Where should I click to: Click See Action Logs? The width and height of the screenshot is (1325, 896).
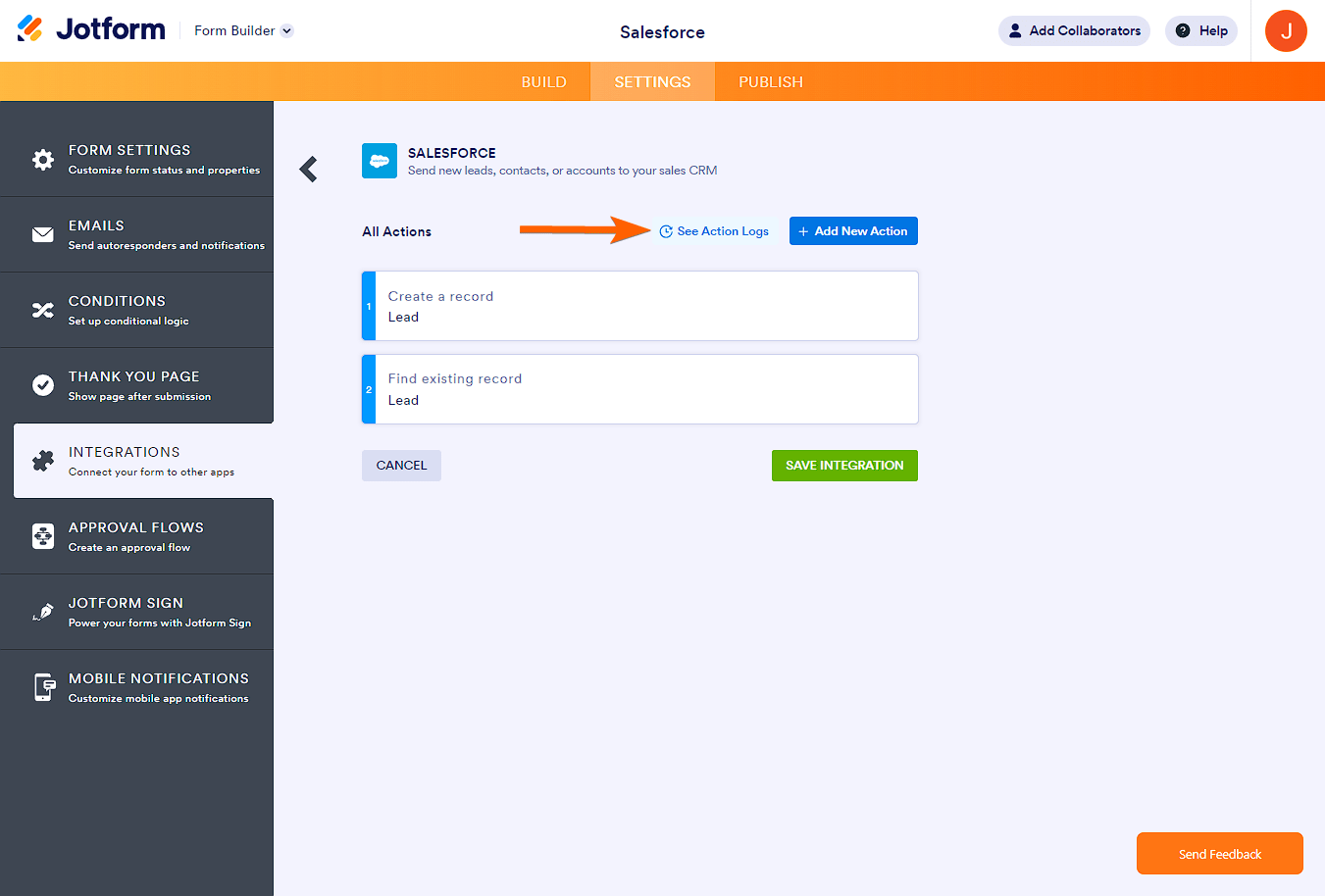(x=715, y=230)
